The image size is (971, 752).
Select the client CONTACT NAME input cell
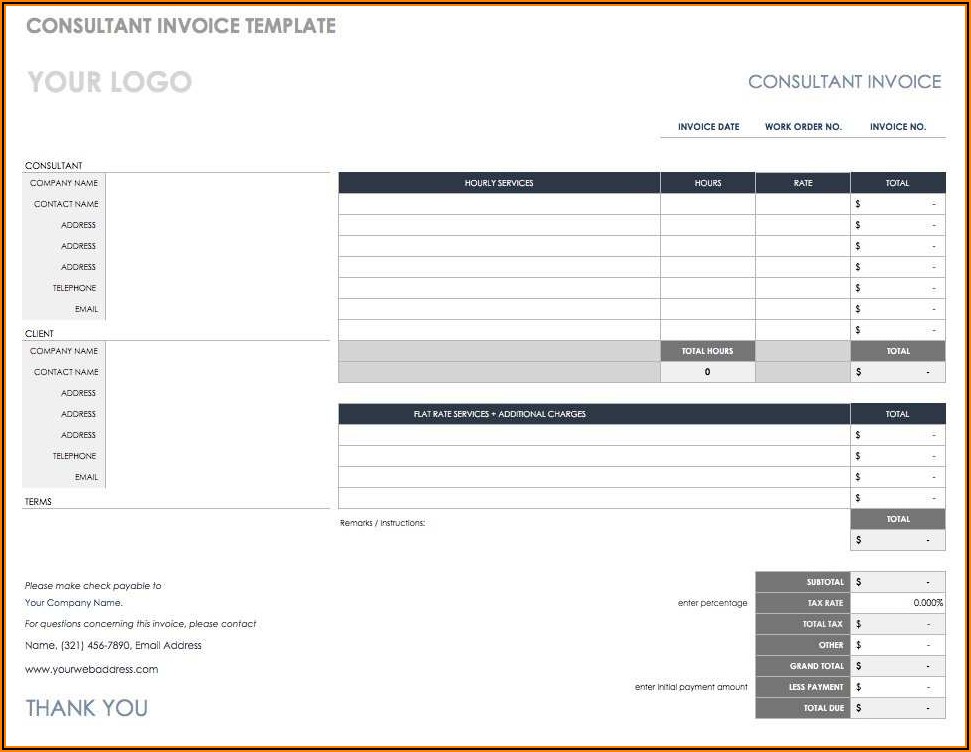tap(217, 372)
